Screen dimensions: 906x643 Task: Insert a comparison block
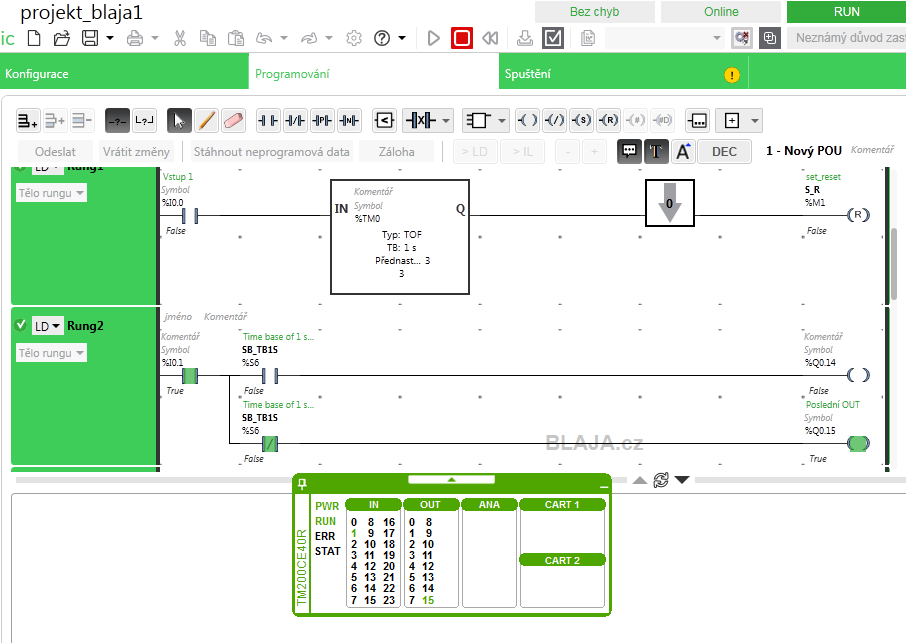pyautogui.click(x=384, y=121)
